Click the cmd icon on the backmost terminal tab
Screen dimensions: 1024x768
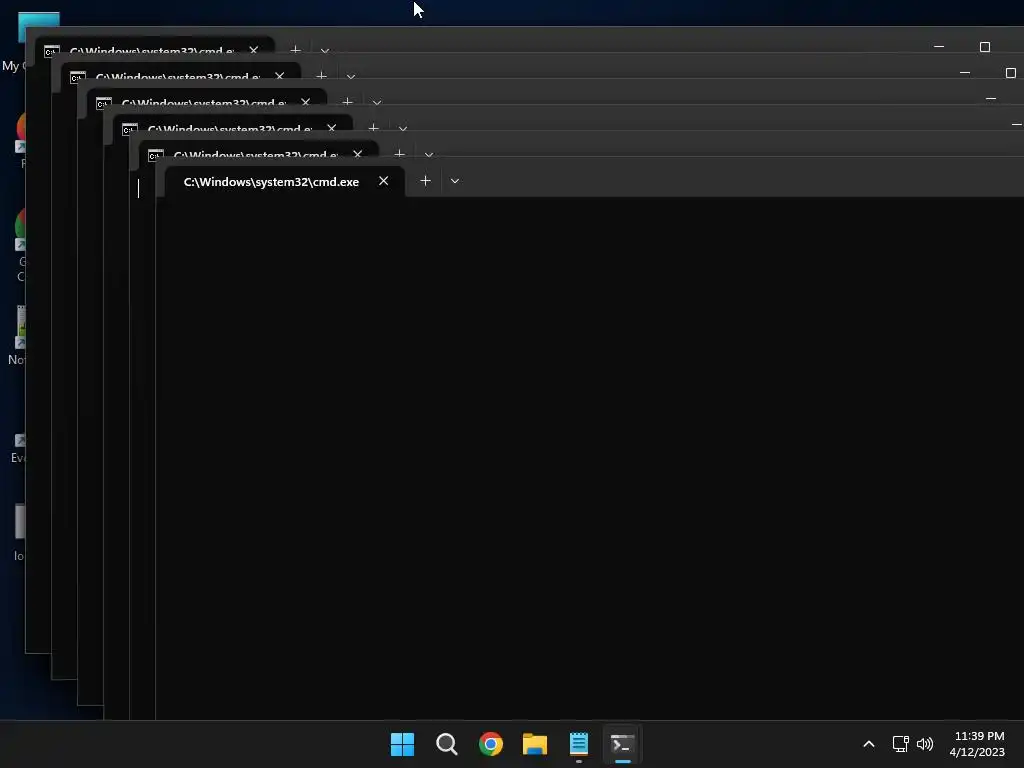(52, 51)
